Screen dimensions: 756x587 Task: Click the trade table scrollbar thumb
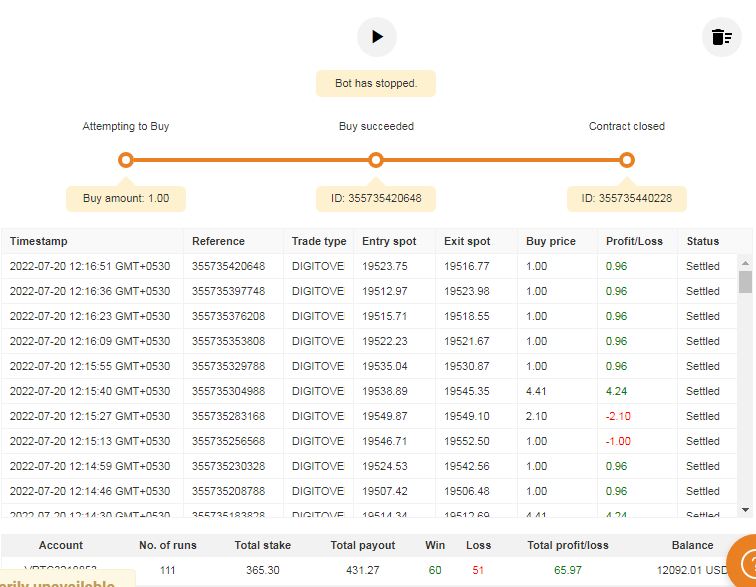click(x=745, y=282)
